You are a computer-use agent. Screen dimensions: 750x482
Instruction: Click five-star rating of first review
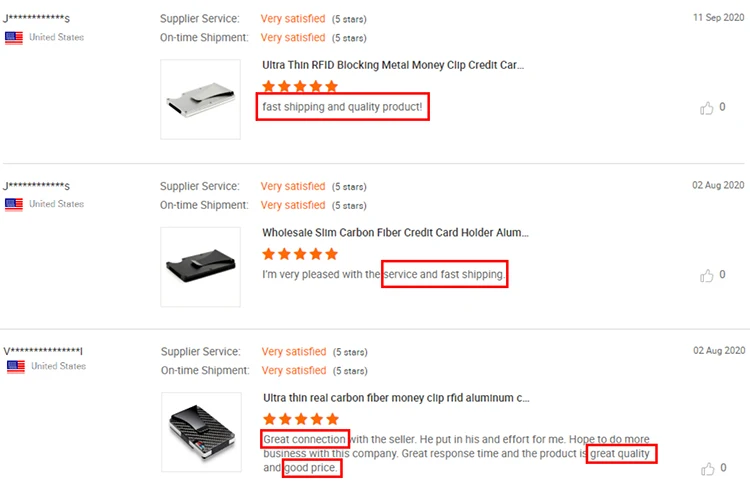pos(300,87)
